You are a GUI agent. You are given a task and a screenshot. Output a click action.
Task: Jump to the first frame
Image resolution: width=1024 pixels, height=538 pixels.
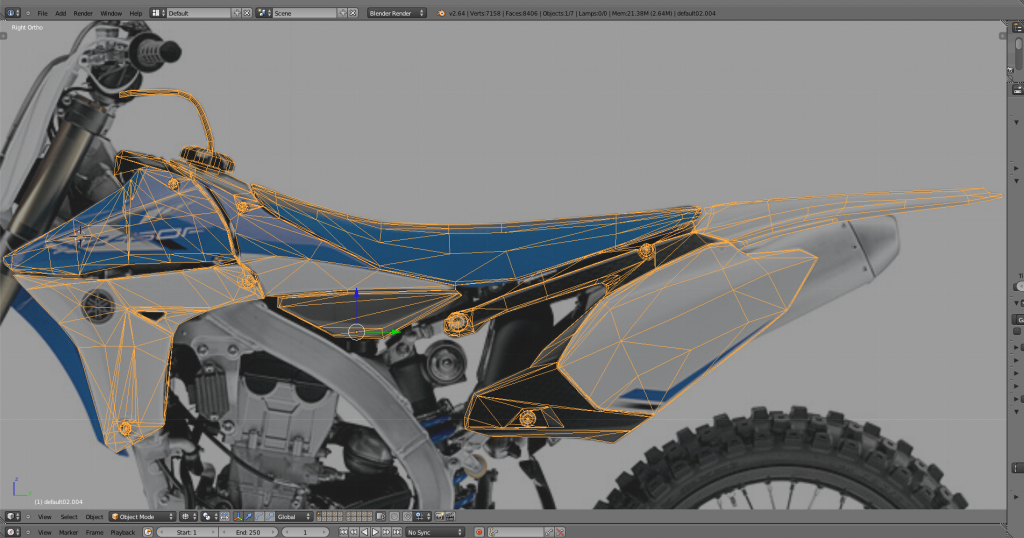click(x=343, y=532)
